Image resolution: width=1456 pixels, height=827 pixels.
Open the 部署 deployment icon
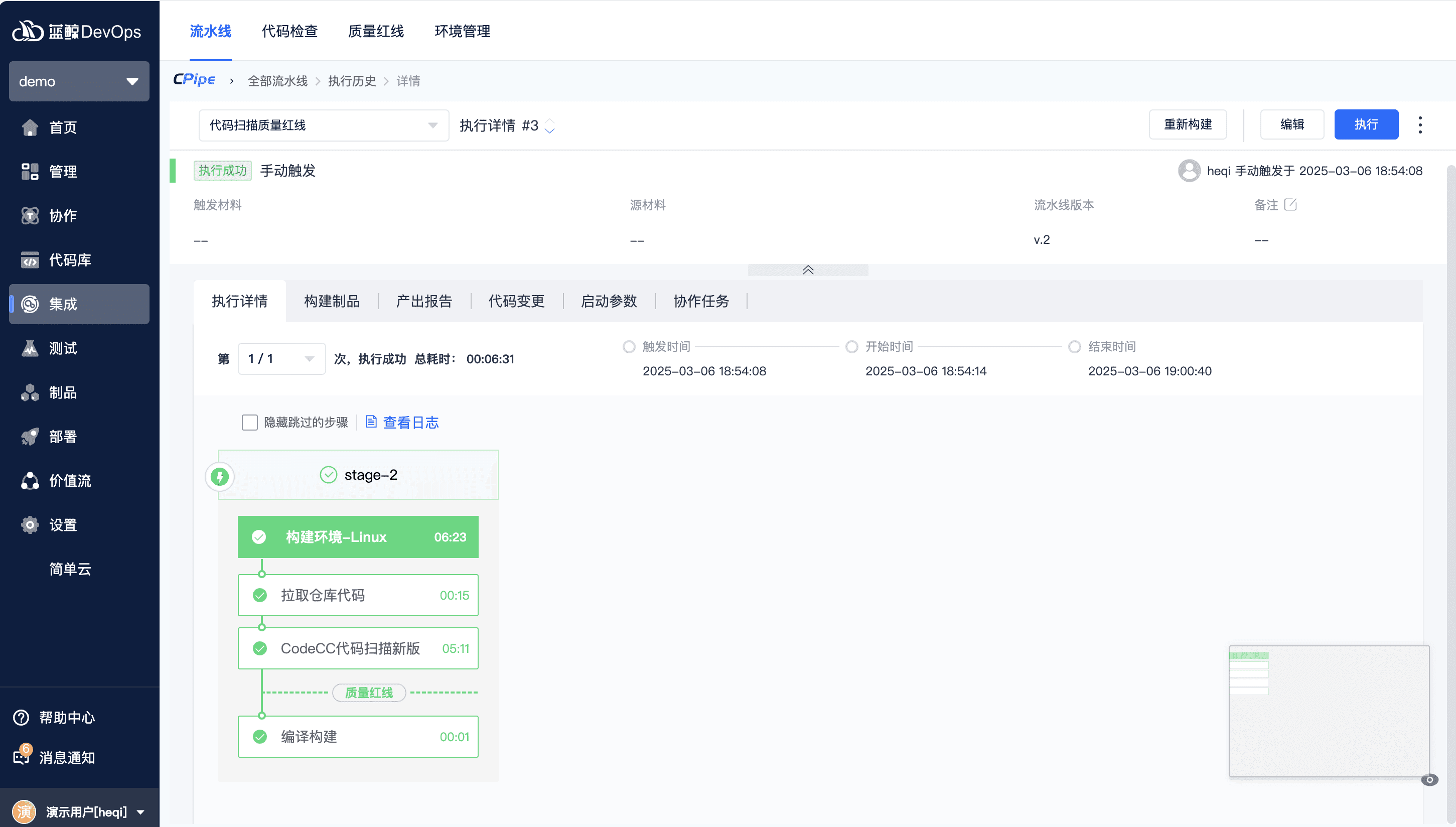tap(30, 436)
